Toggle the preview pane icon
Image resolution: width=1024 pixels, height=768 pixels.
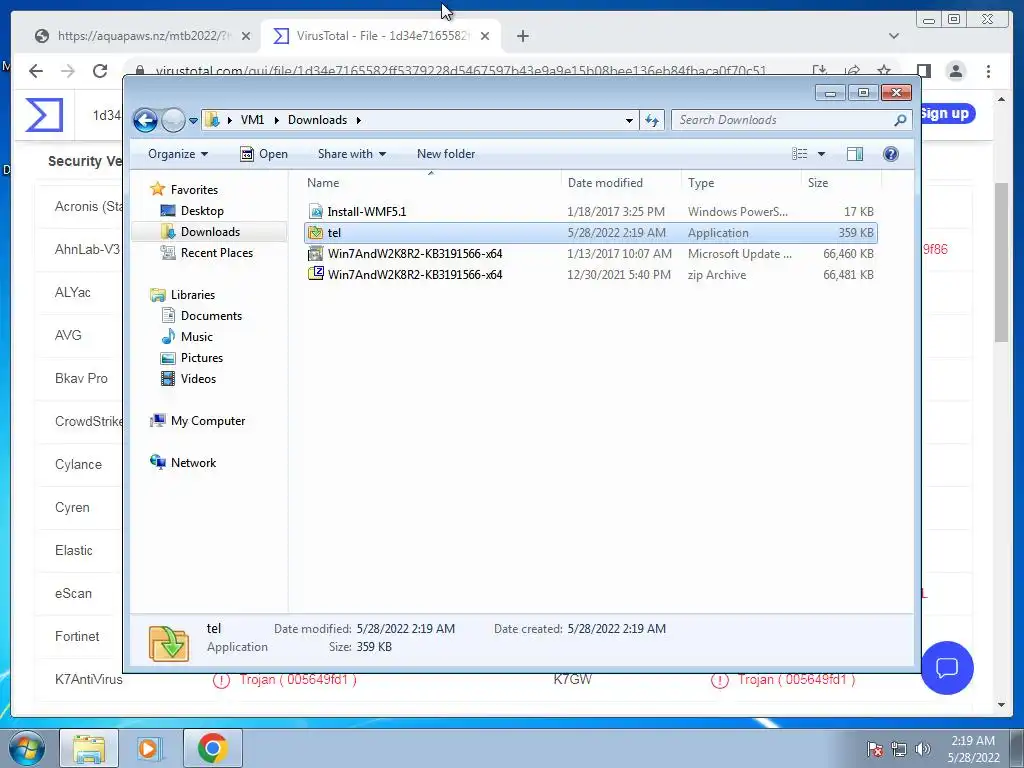click(855, 154)
